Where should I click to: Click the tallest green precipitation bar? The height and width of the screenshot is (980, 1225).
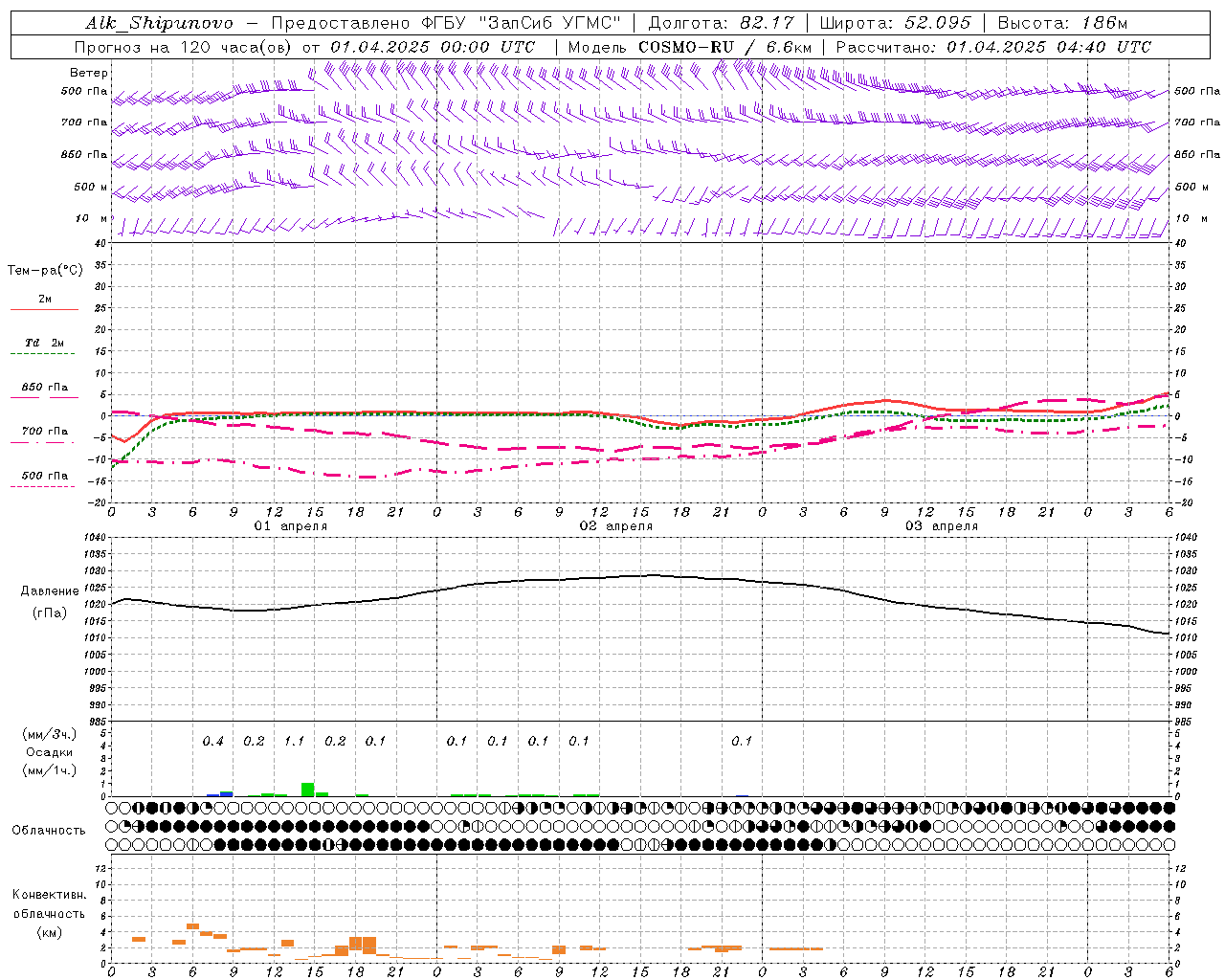pyautogui.click(x=307, y=790)
